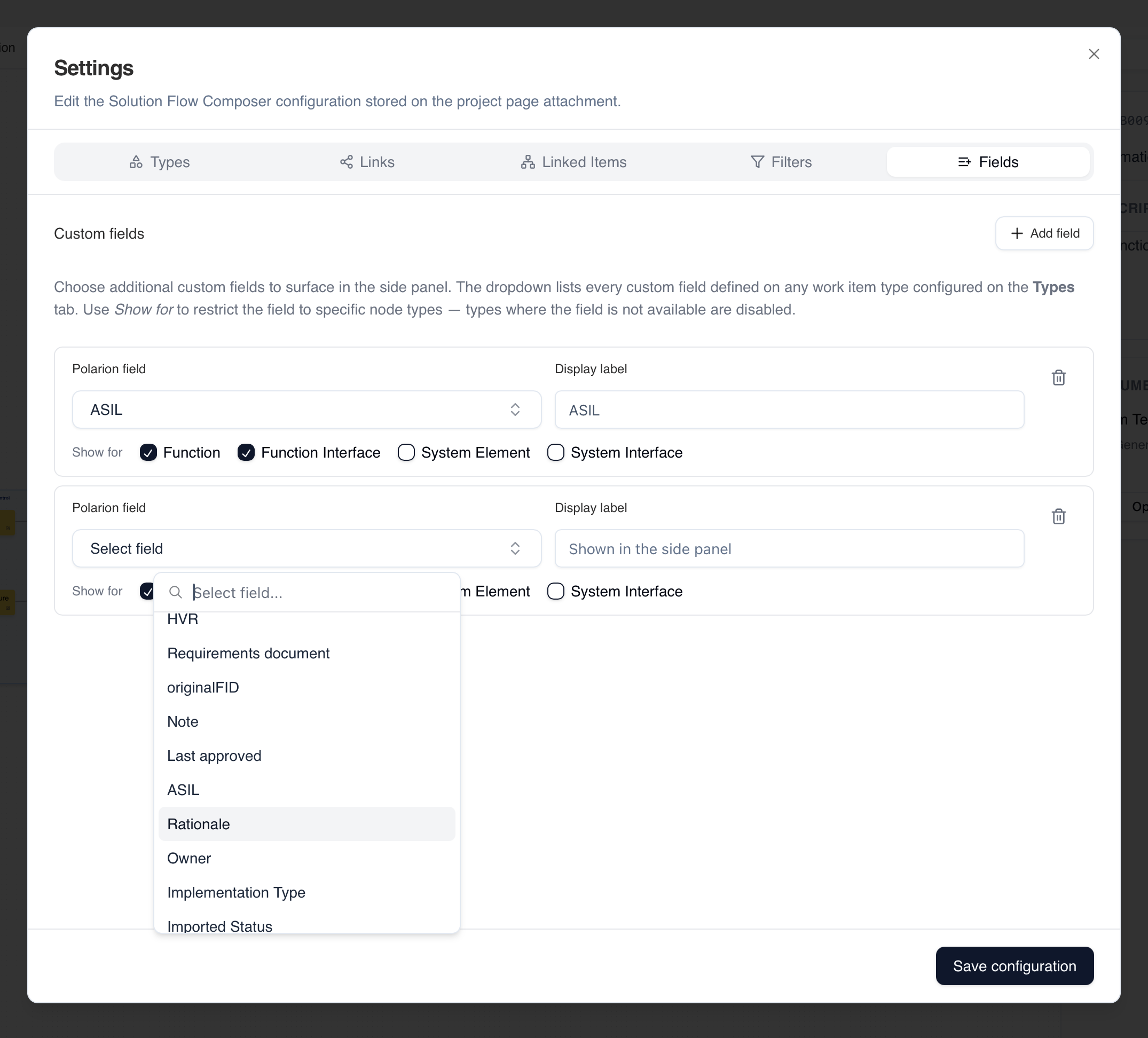Click the plus icon on Add field
Screen dimensions: 1148x1038
[x=1017, y=233]
